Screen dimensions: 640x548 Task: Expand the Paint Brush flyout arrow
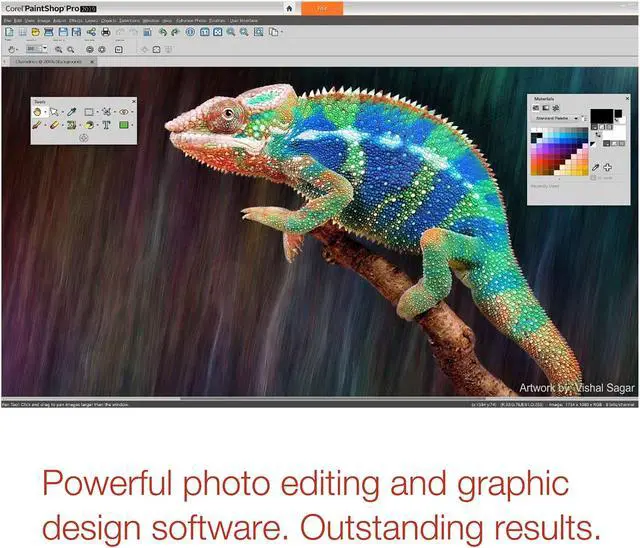pos(45,125)
